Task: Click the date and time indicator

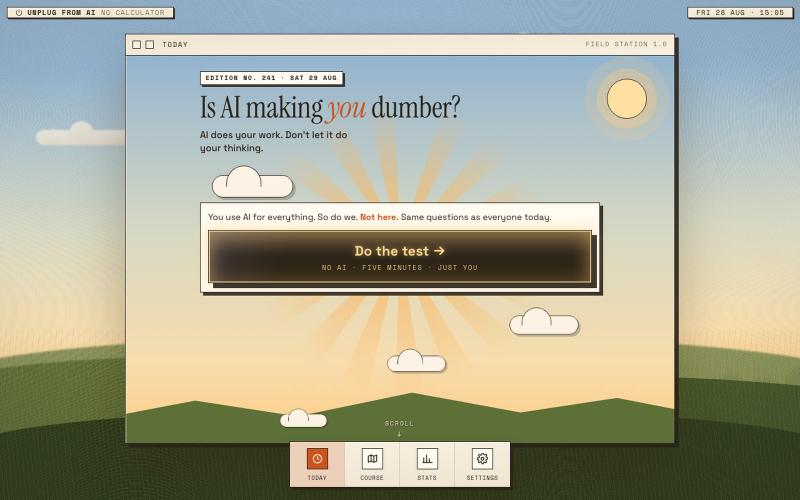Action: click(740, 12)
